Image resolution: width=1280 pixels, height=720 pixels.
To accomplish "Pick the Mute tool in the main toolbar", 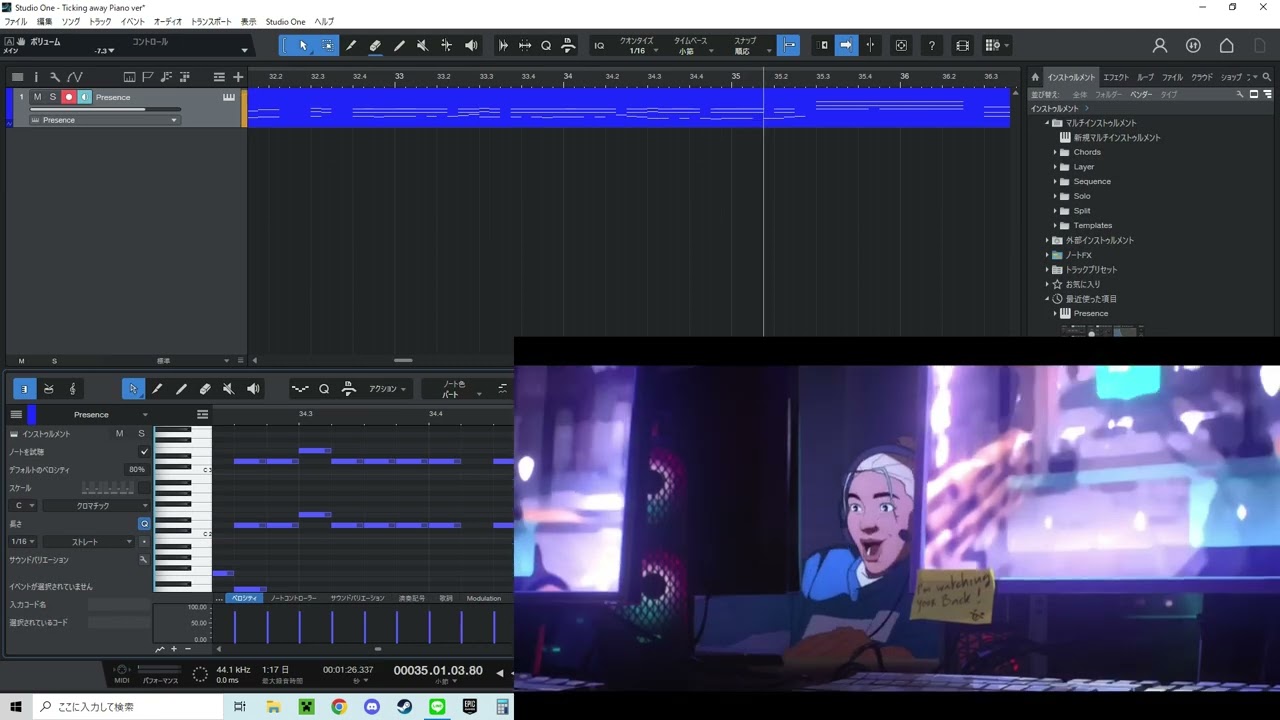I will [x=422, y=45].
